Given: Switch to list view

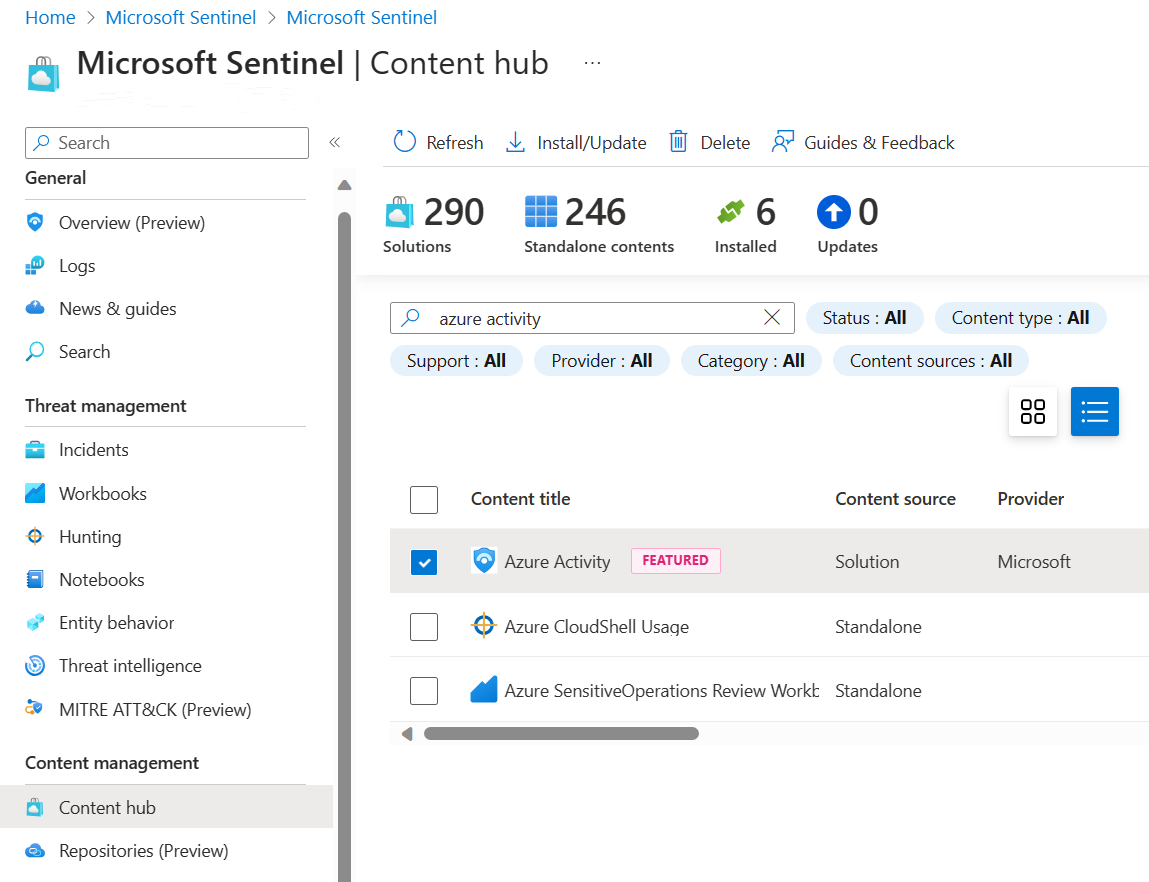Looking at the screenshot, I should click(1095, 411).
